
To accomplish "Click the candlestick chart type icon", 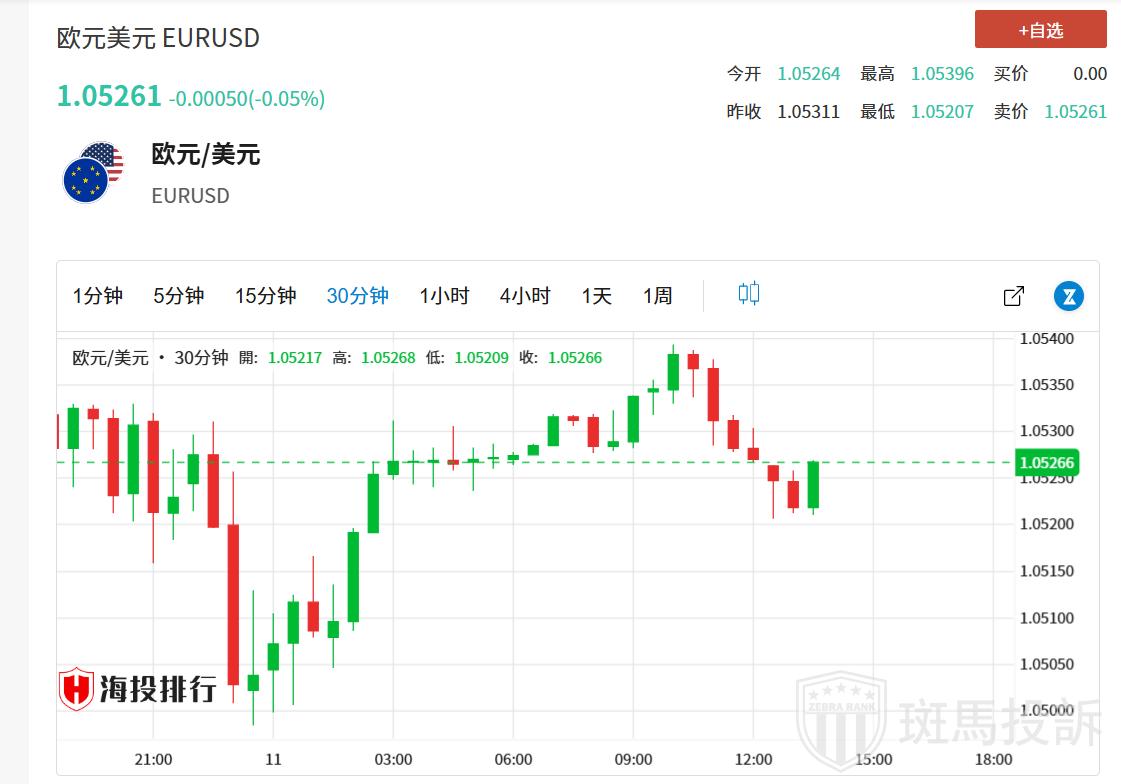I will point(749,294).
